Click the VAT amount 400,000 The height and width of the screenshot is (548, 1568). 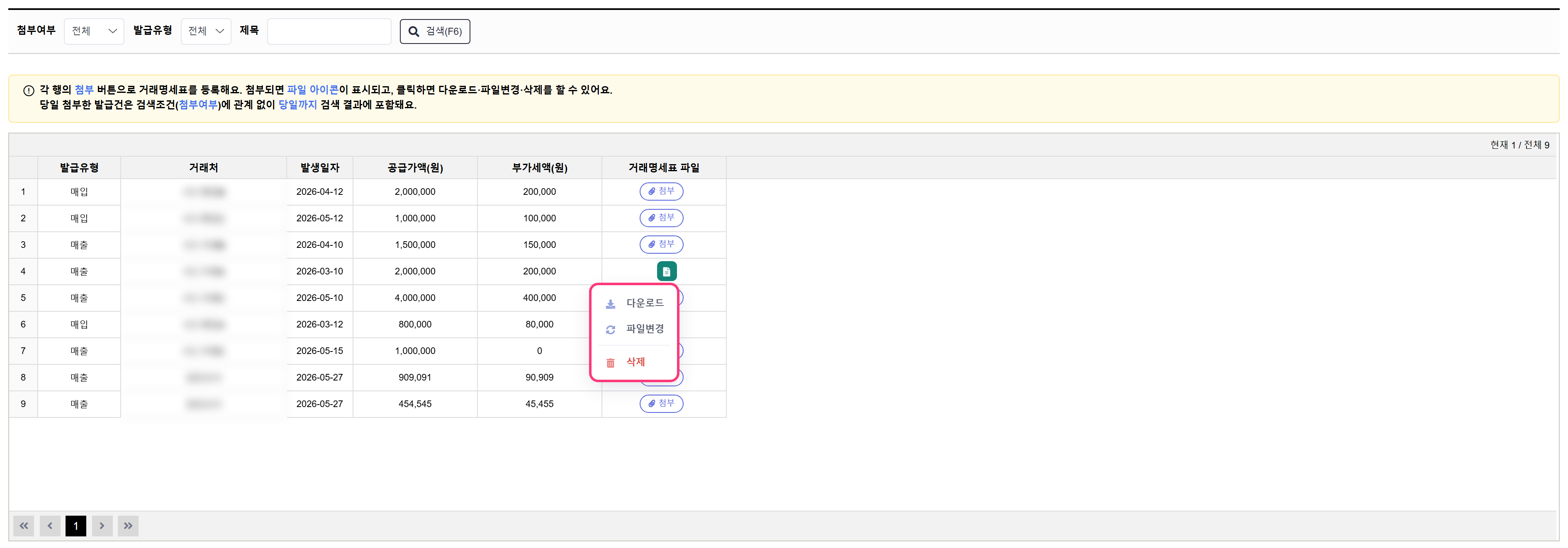click(x=539, y=298)
